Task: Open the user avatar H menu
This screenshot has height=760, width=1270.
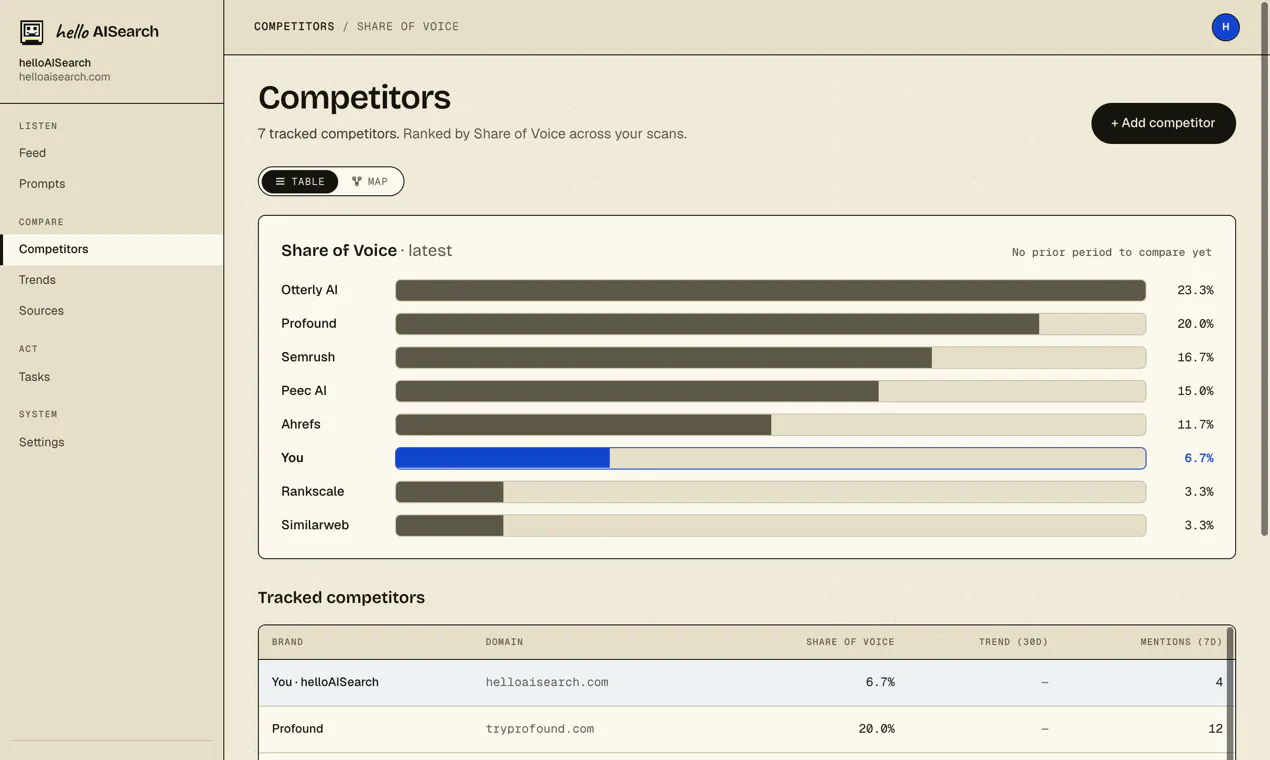Action: 1225,27
